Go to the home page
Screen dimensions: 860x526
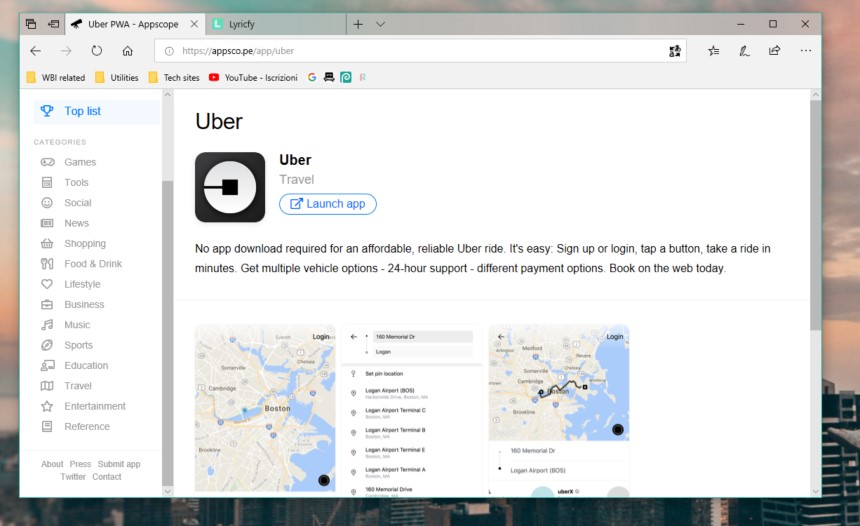[x=127, y=51]
